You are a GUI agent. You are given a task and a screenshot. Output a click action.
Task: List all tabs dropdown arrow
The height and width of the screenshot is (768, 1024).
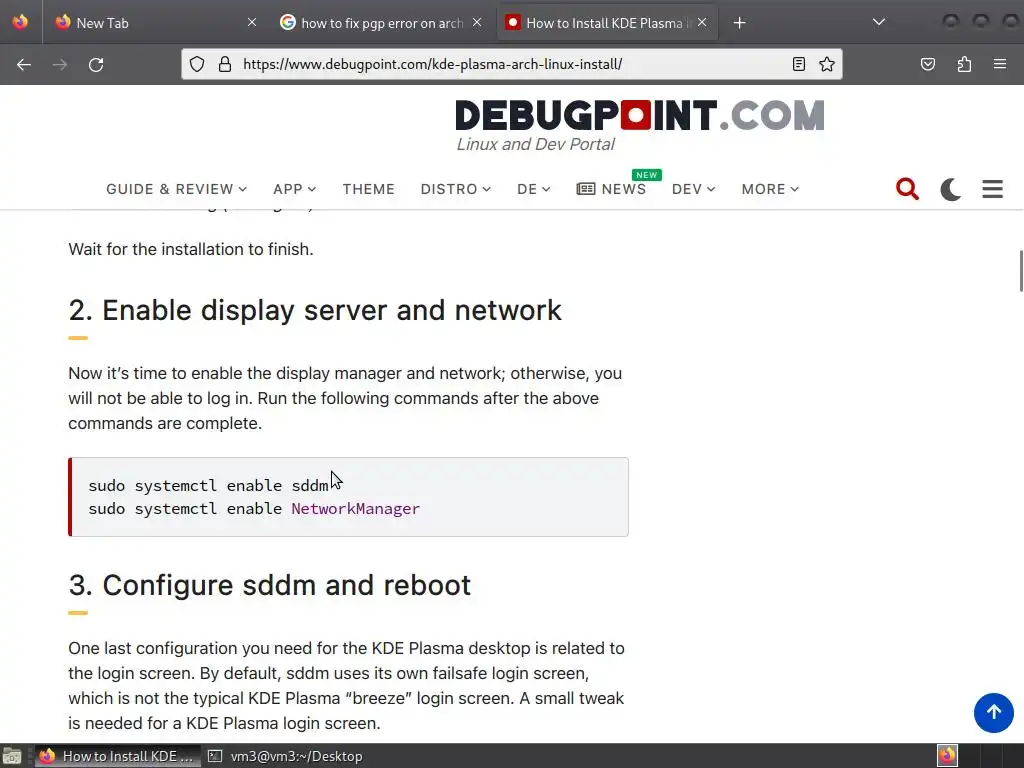pos(879,22)
